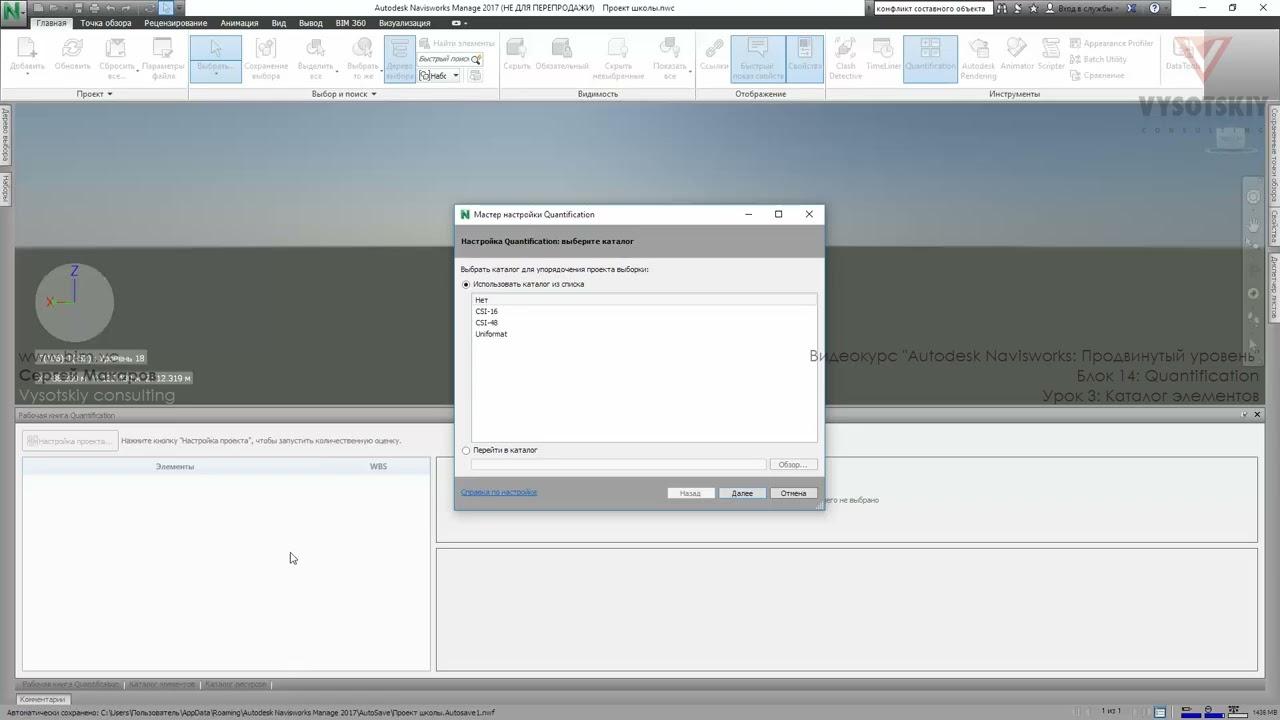Viewport: 1280px width, 720px height.
Task: Open the Комментарии panel tab
Action: [x=43, y=700]
